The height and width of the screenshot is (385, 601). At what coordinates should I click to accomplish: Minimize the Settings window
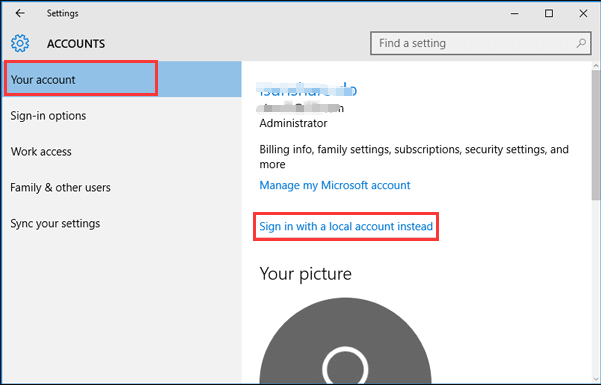tap(514, 13)
